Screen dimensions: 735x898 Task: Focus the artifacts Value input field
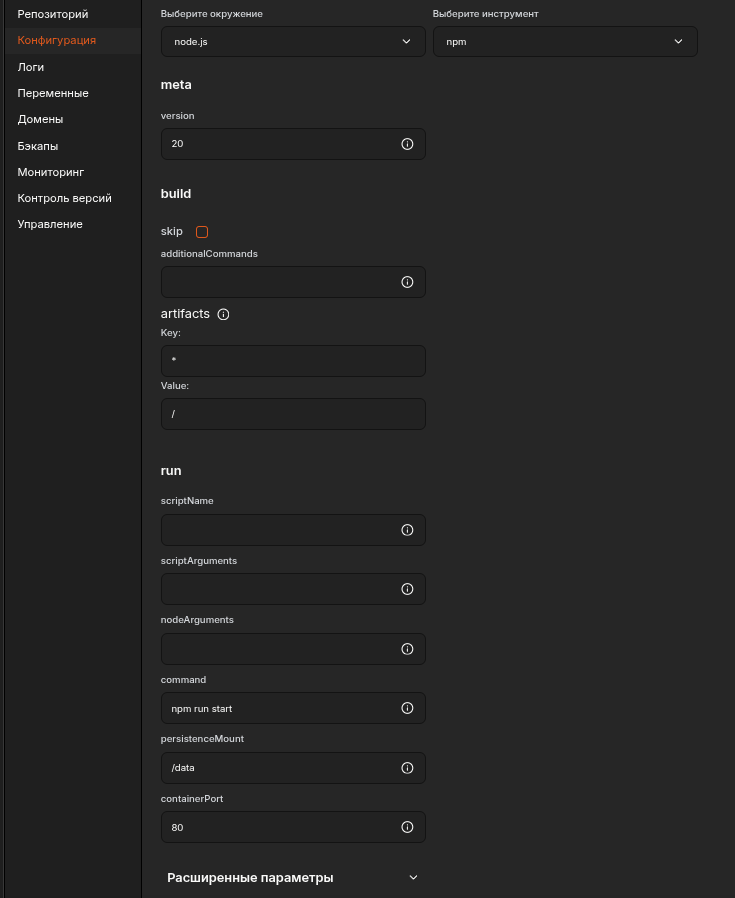point(293,414)
